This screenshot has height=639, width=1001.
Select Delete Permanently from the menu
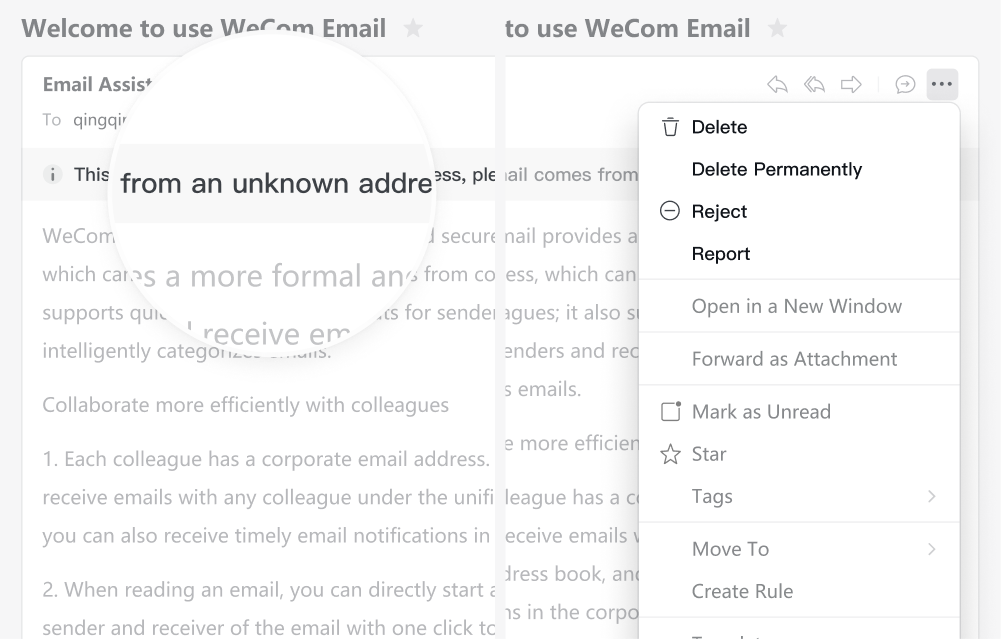point(777,169)
